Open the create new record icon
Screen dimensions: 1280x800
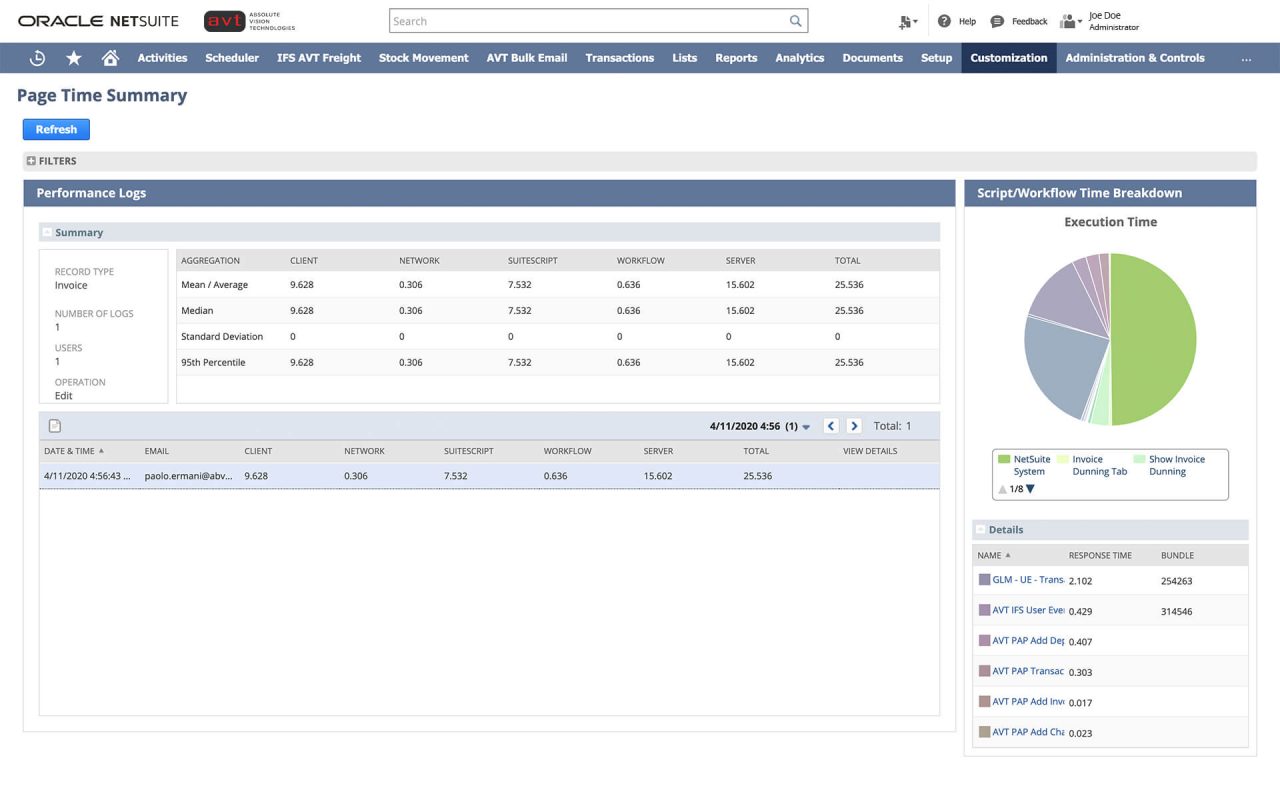(x=905, y=20)
